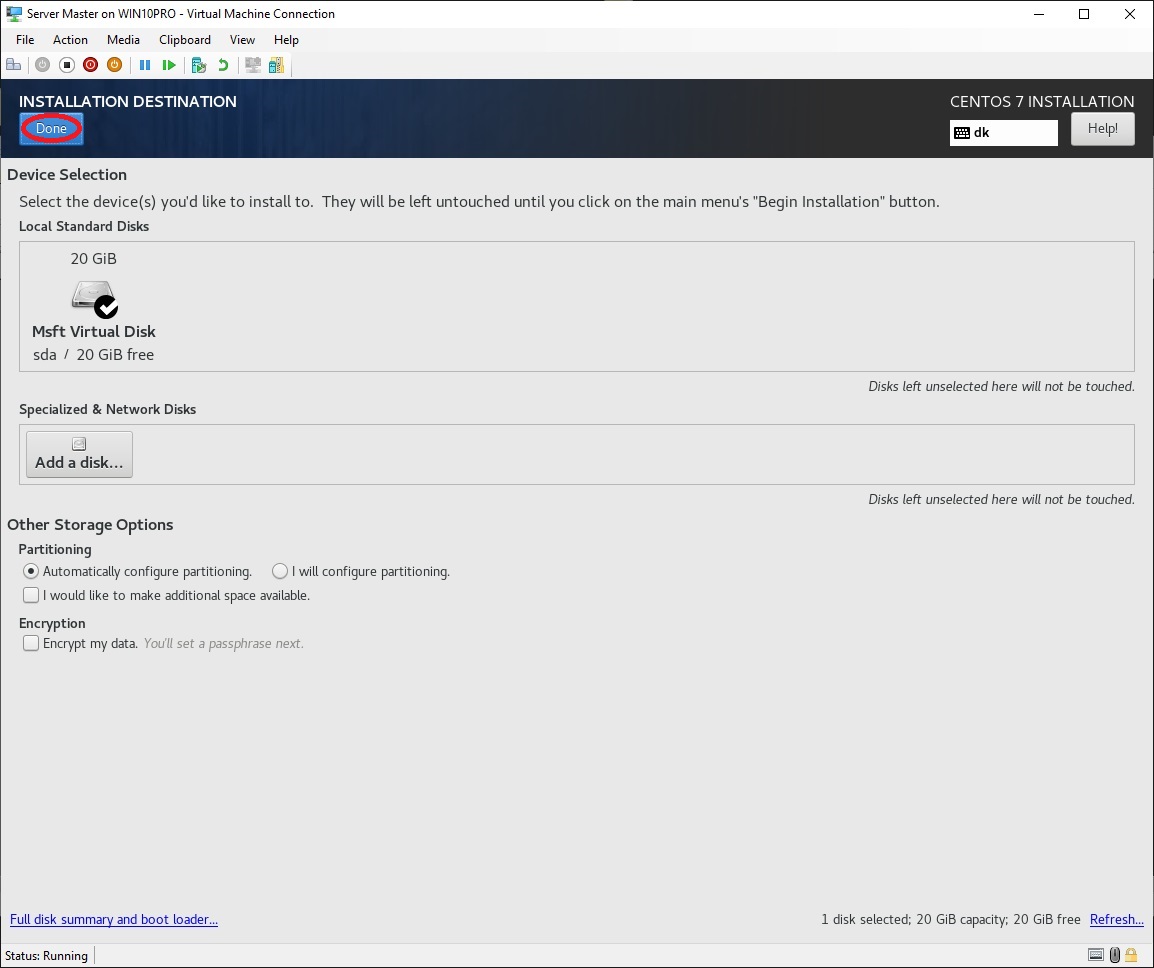Minimize the Virtual Machine Connection window

pos(1038,14)
